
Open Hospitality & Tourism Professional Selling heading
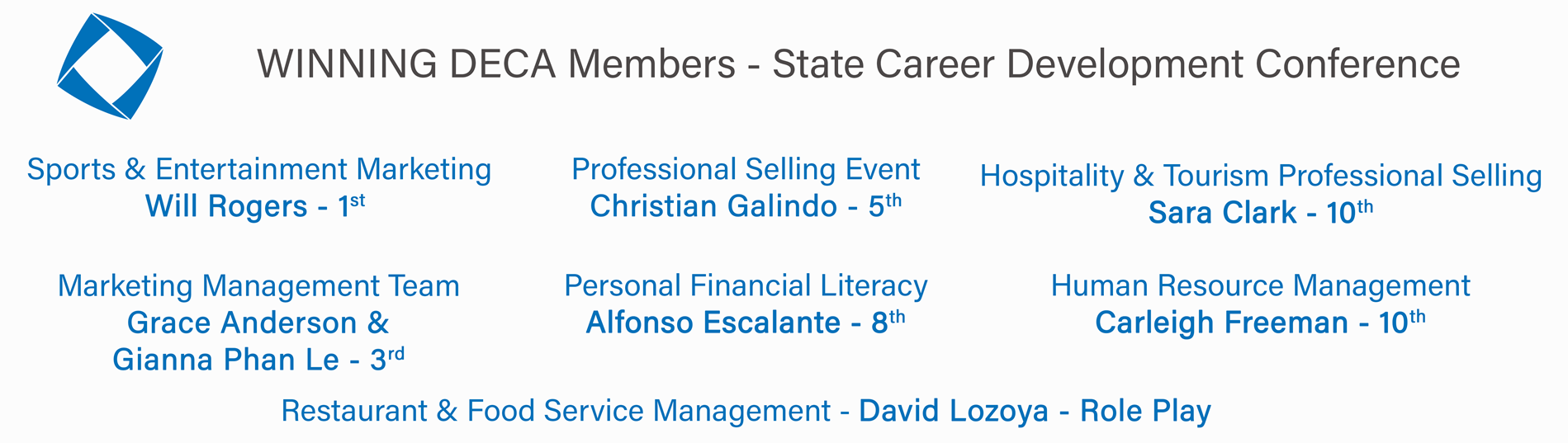pyautogui.click(x=1260, y=177)
